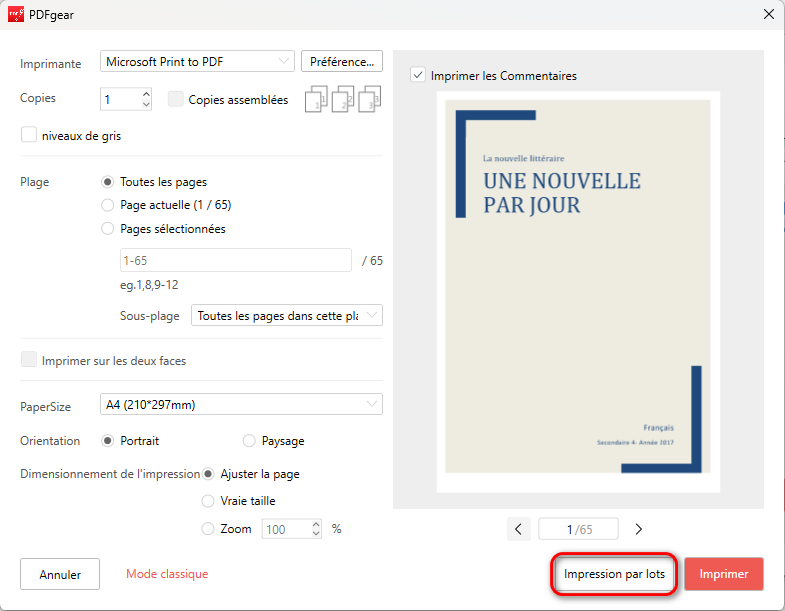Open the Sous-plage dropdown
This screenshot has height=611, width=785.
287,316
